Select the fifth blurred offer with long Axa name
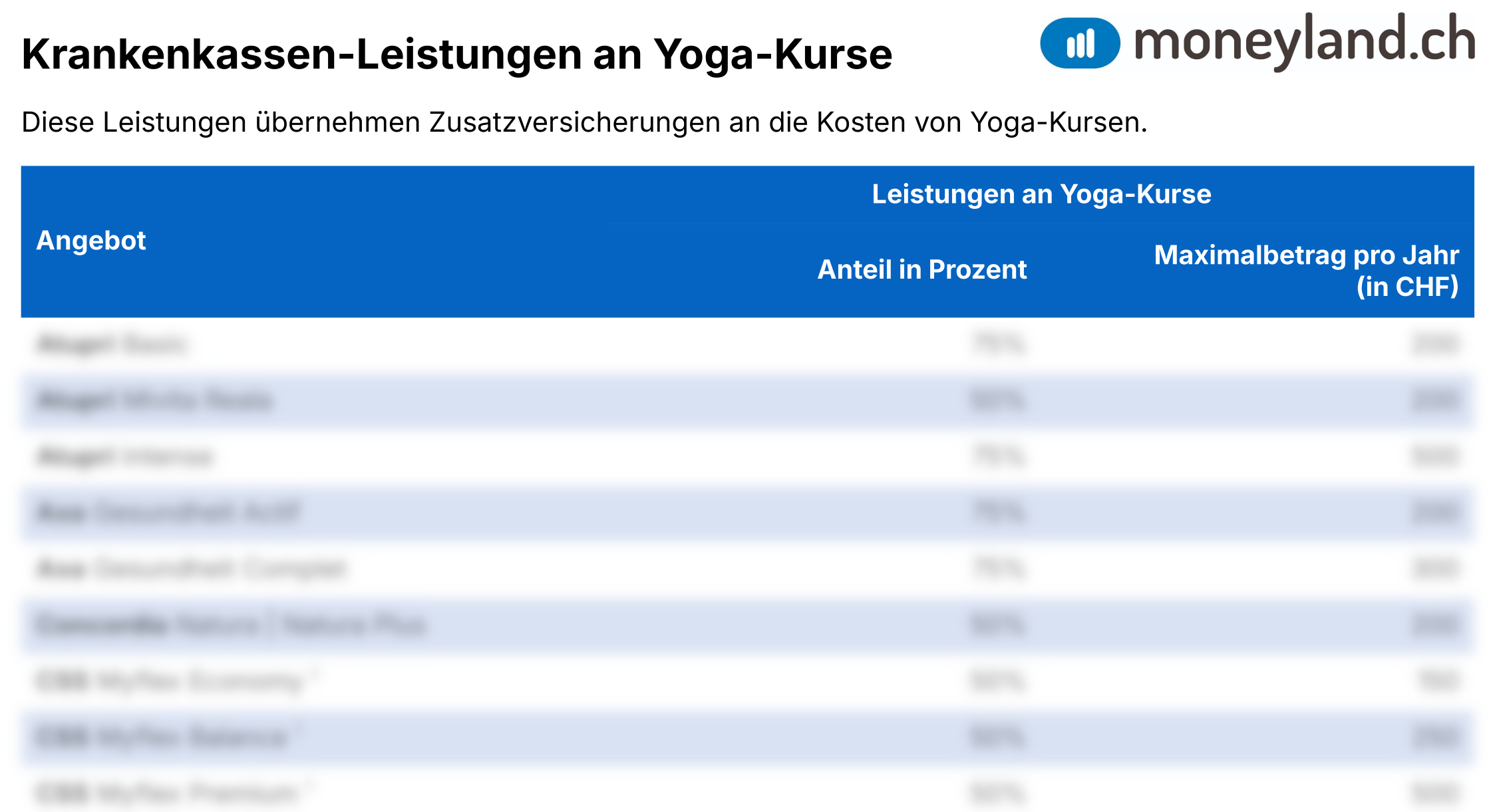1493x812 pixels. [x=192, y=569]
